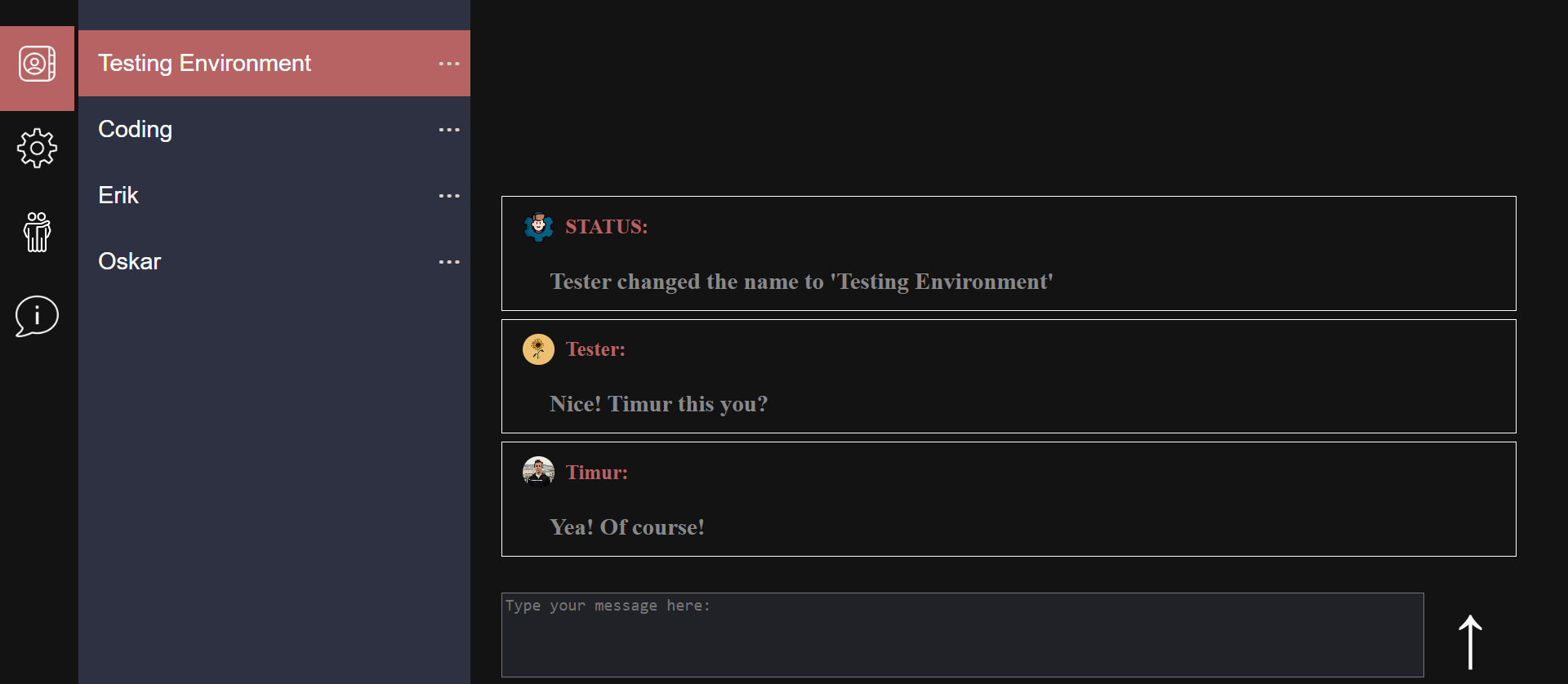Viewport: 1568px width, 684px height.
Task: Focus the 'Type your message here' field
Action: [962, 635]
